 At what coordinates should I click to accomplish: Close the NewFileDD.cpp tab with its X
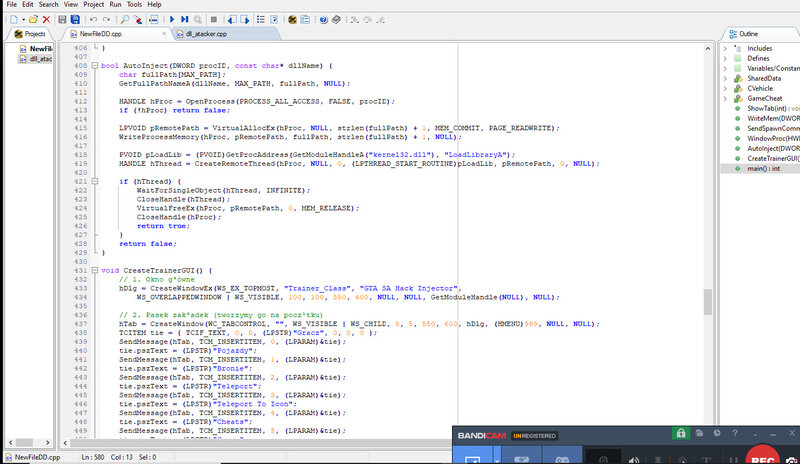point(164,34)
